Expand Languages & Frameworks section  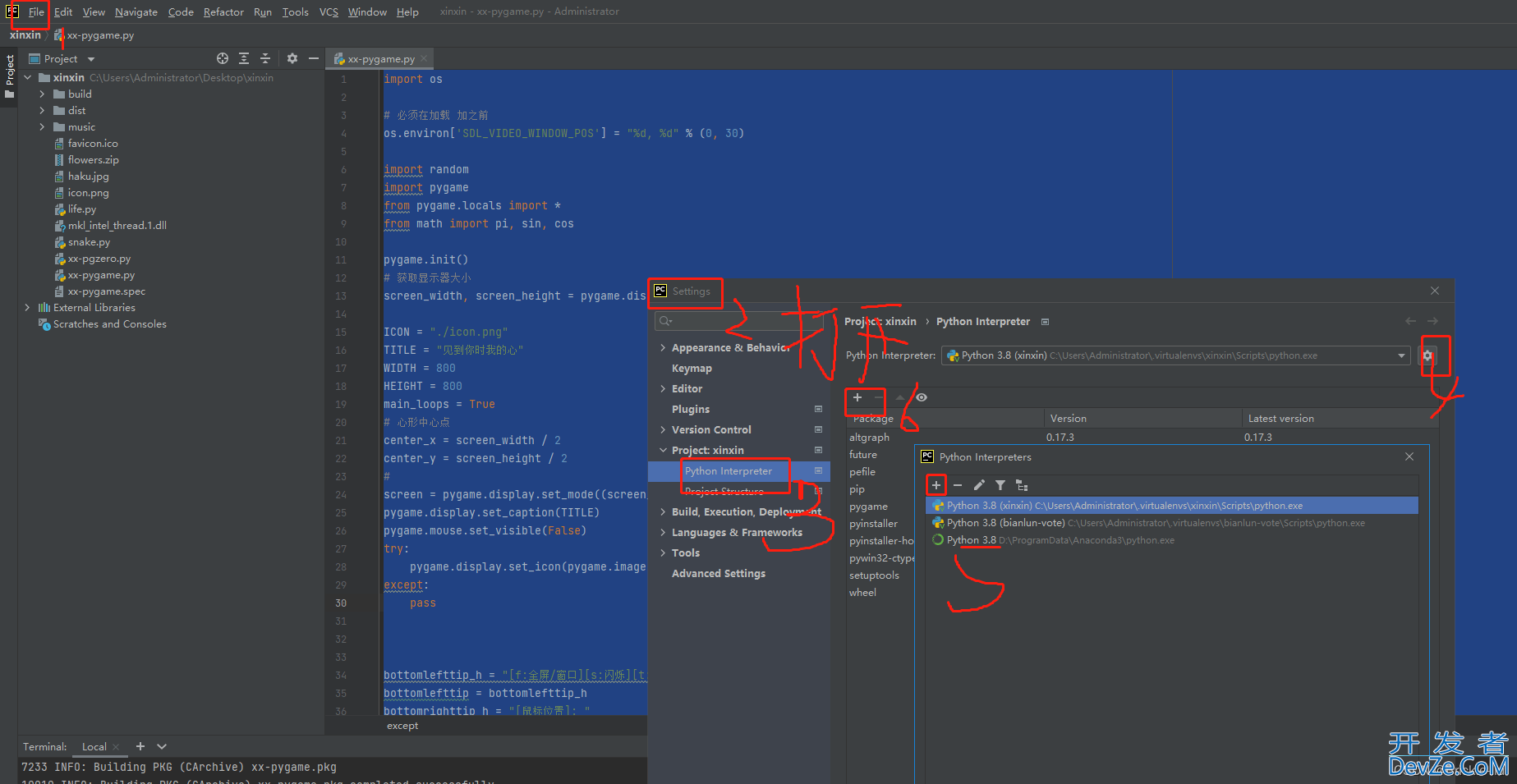pos(663,533)
